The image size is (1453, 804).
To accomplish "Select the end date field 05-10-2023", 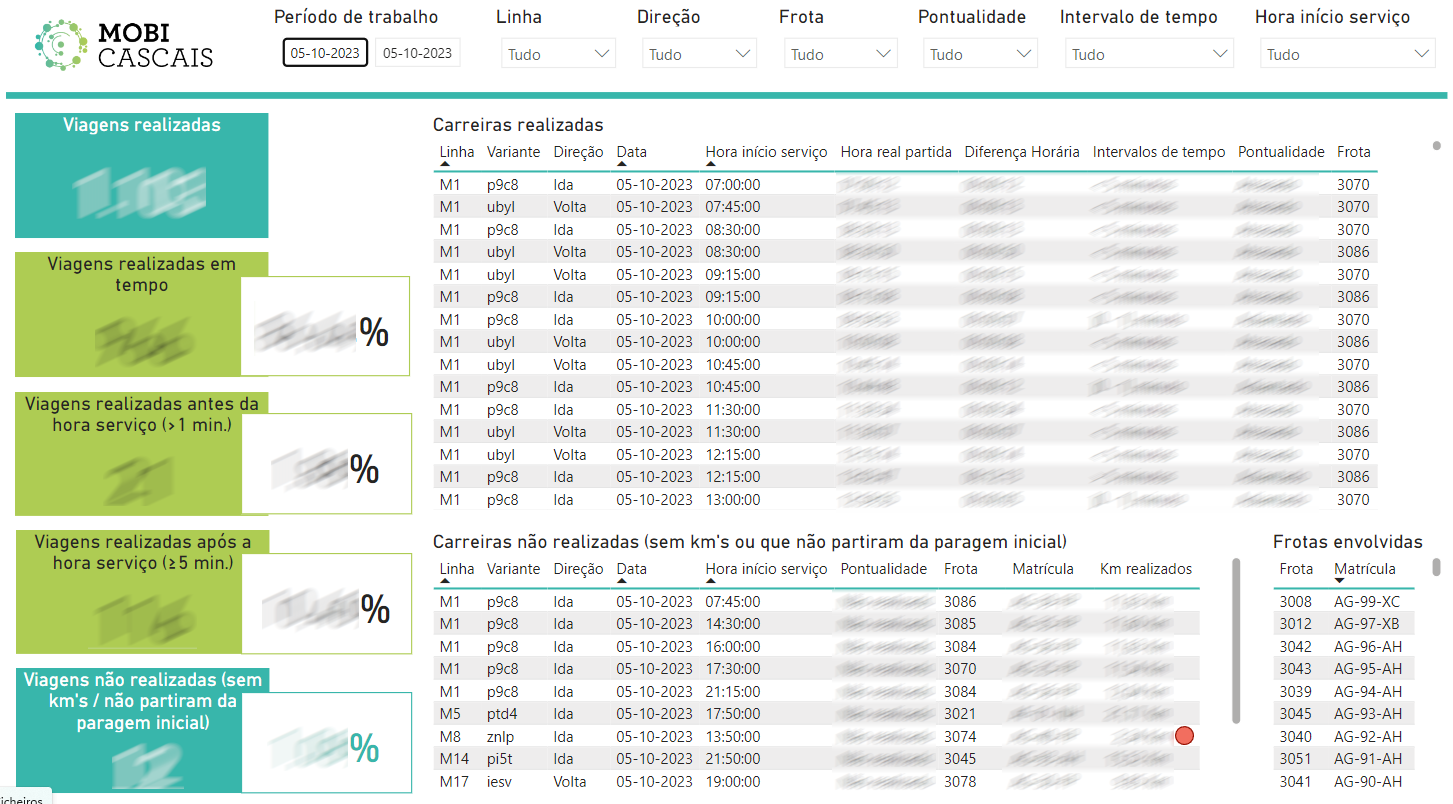I will tap(416, 52).
